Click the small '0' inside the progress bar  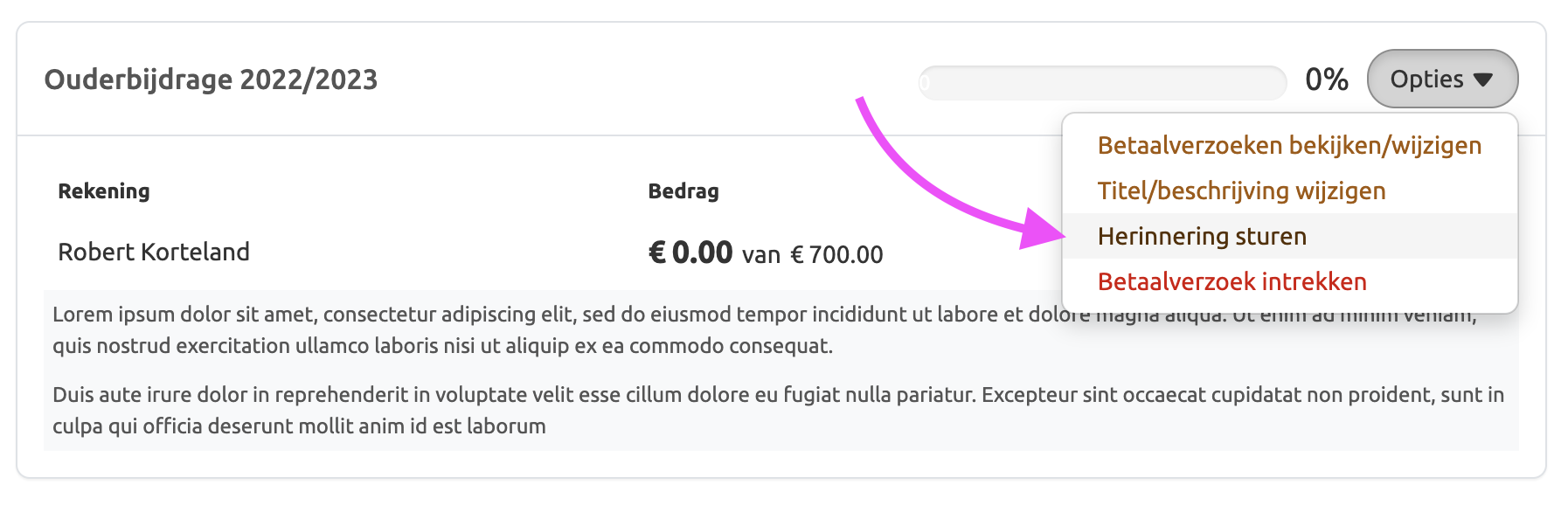tap(925, 84)
